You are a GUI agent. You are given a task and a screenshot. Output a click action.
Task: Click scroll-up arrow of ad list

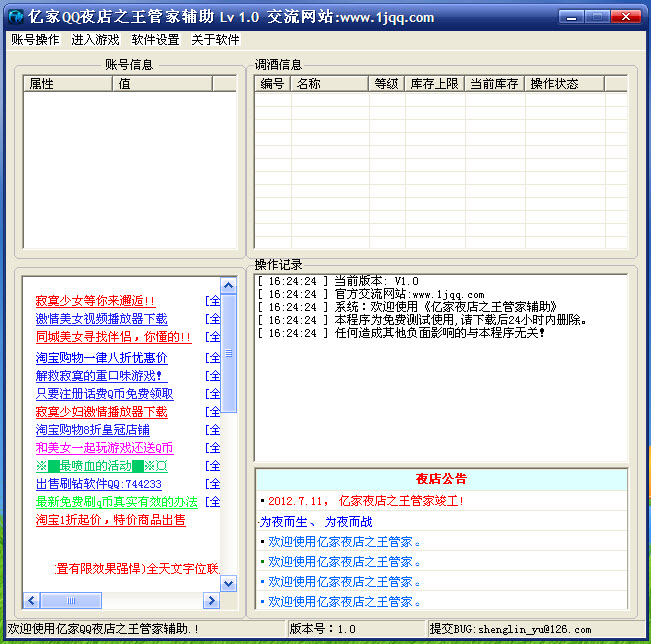[x=228, y=286]
